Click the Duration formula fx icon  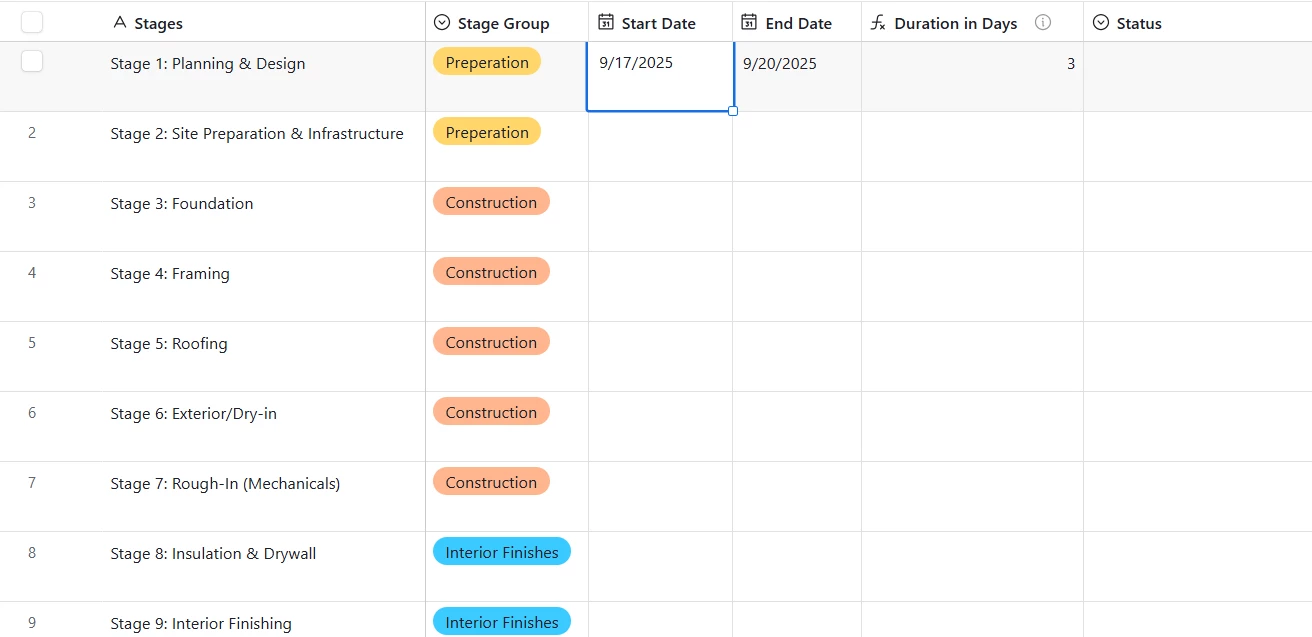click(x=878, y=23)
